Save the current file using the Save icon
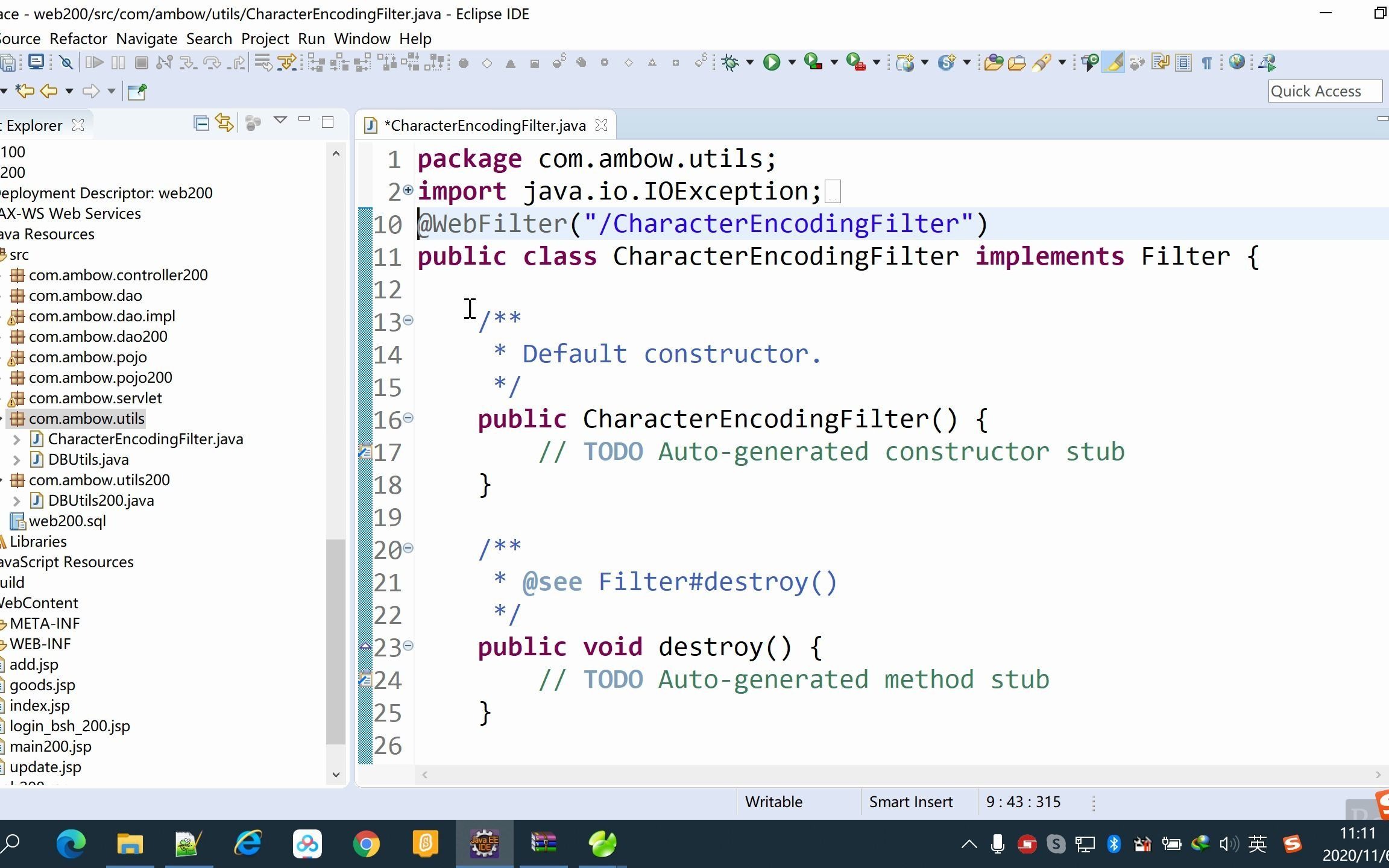 point(8,62)
